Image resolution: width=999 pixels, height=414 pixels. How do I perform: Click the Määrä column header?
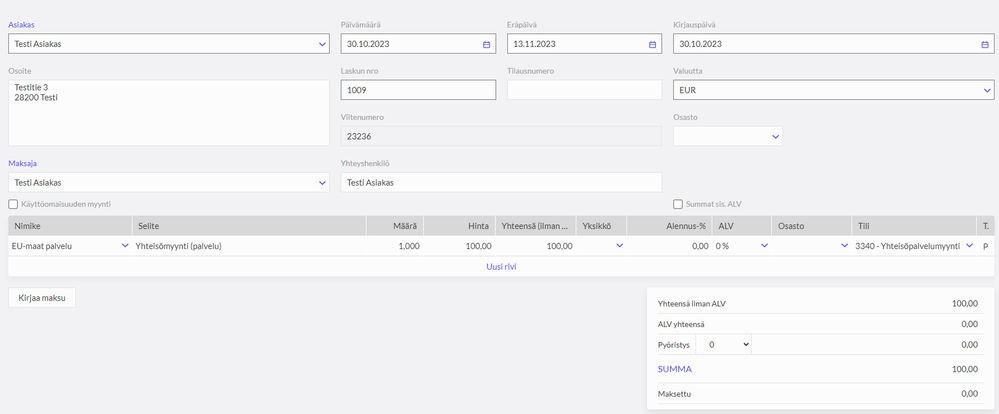394,225
